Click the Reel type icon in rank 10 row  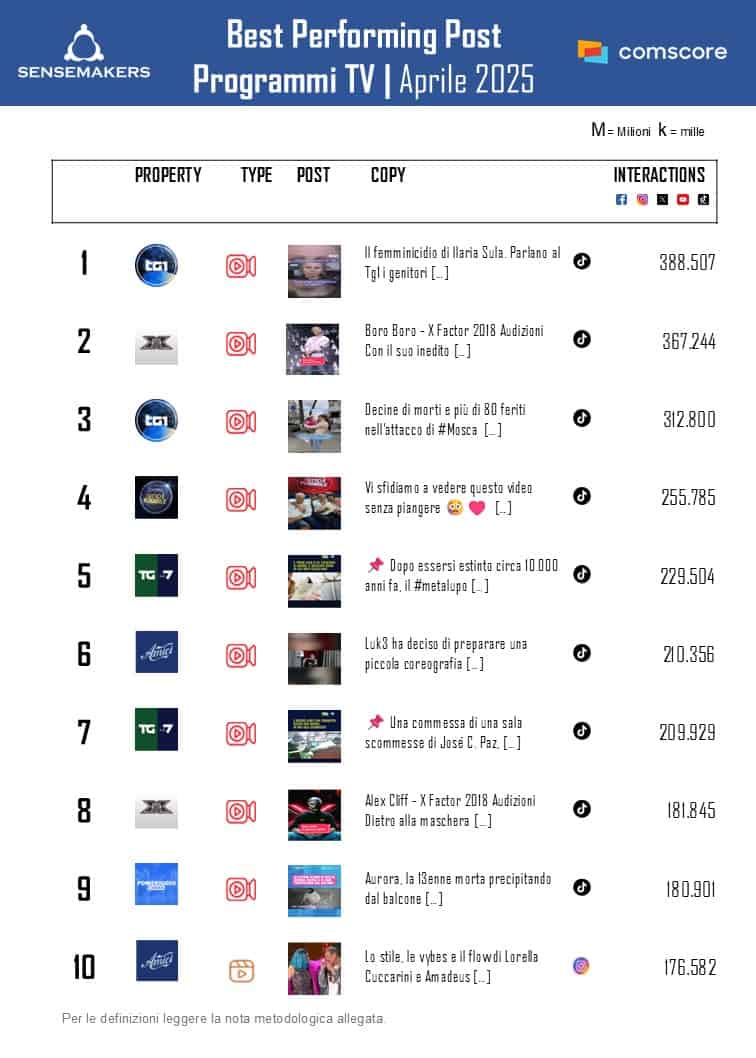click(x=241, y=970)
